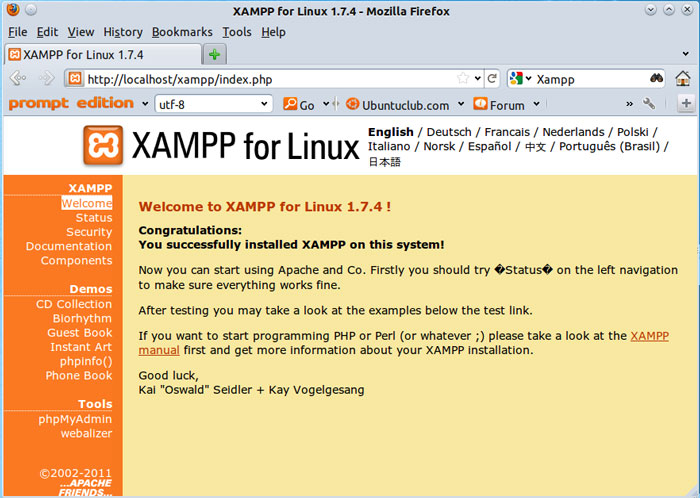Click the plus button on the toolbar end

pos(686,104)
